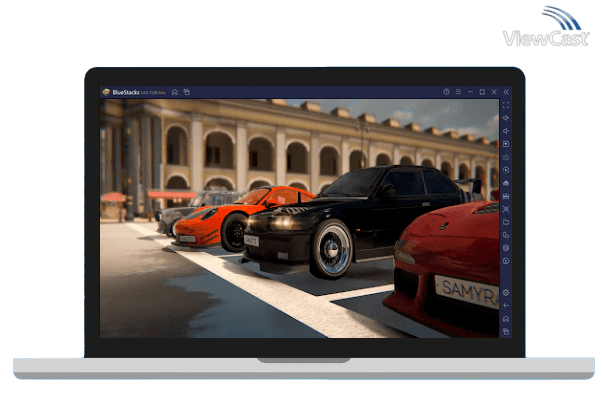Screen dimensions: 602x414
Task: Open the Home tab icon in title bar
Action: coord(175,92)
